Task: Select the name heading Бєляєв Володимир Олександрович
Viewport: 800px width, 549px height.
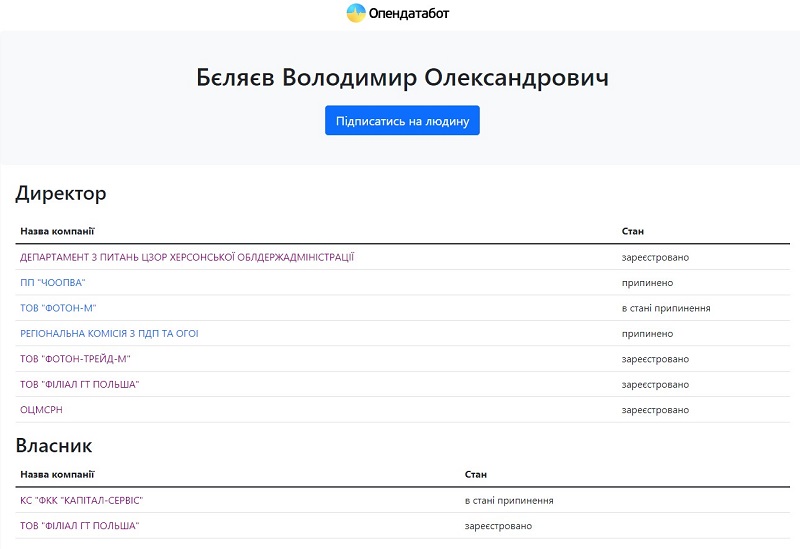Action: 402,78
